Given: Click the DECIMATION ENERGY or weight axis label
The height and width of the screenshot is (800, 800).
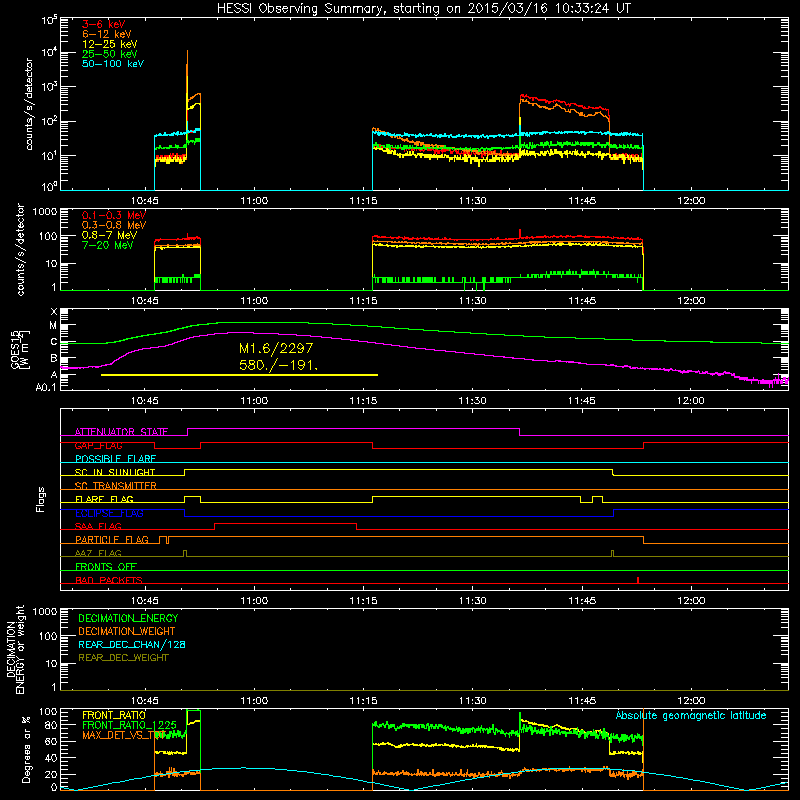Looking at the screenshot, I should point(15,649).
